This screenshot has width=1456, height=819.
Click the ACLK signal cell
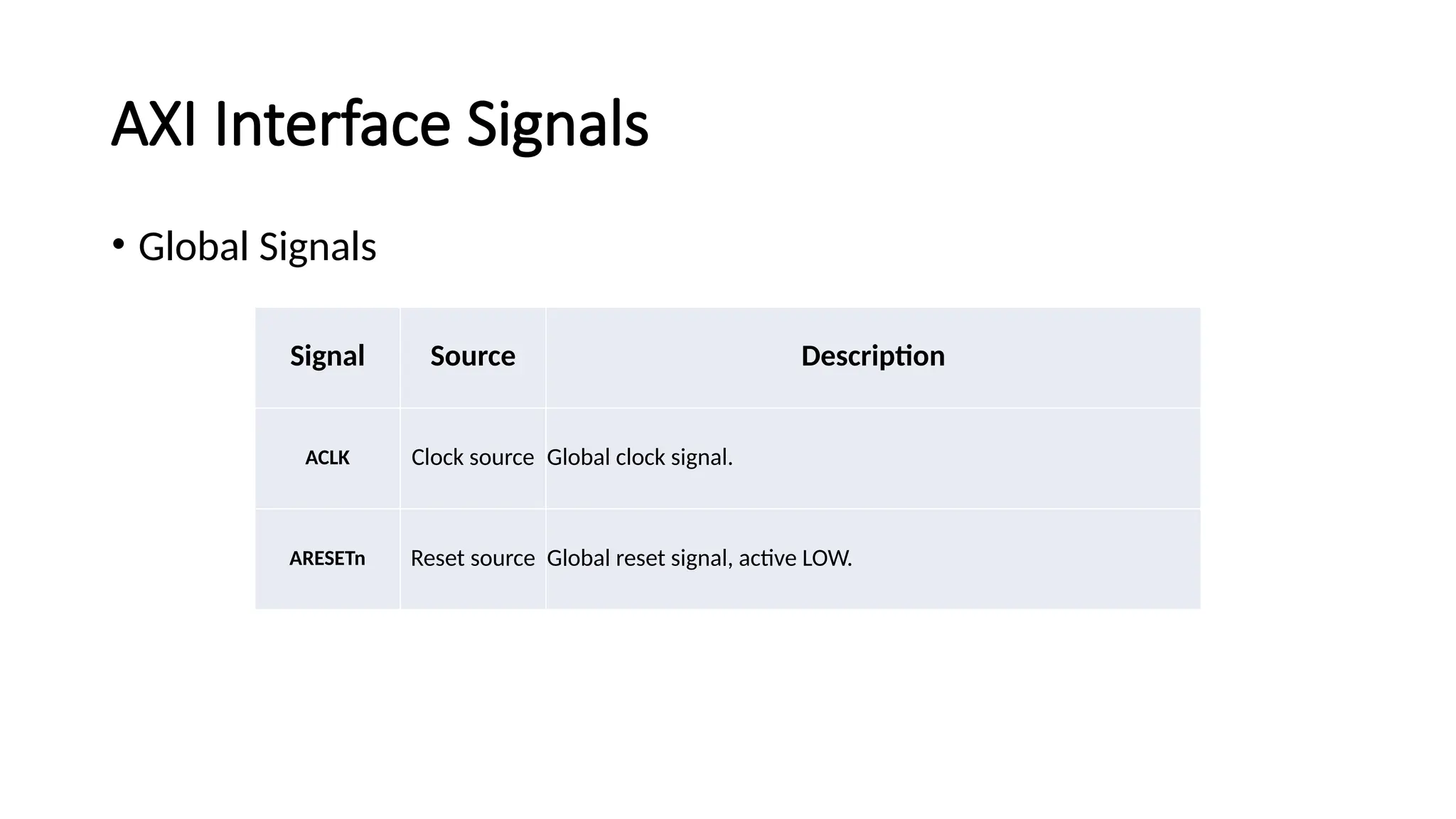(327, 458)
